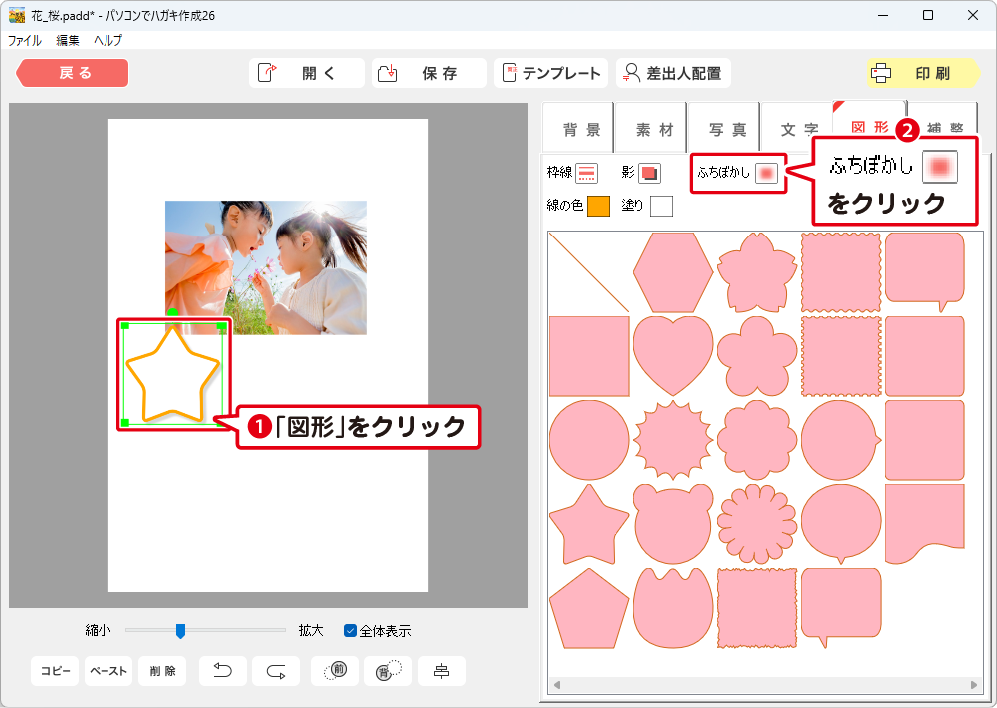Switch to the 写真 tab
This screenshot has width=997, height=708.
tap(727, 130)
